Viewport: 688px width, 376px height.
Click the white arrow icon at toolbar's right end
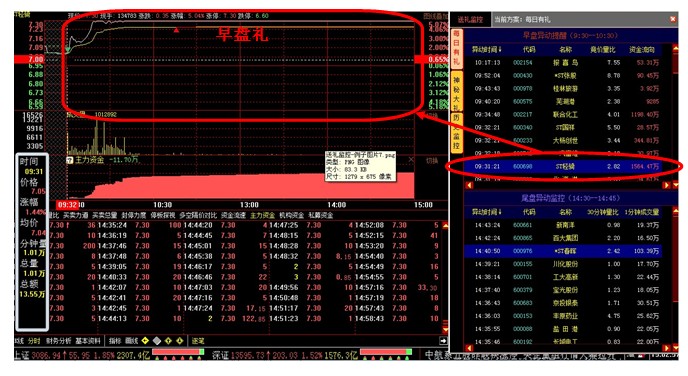click(x=443, y=340)
